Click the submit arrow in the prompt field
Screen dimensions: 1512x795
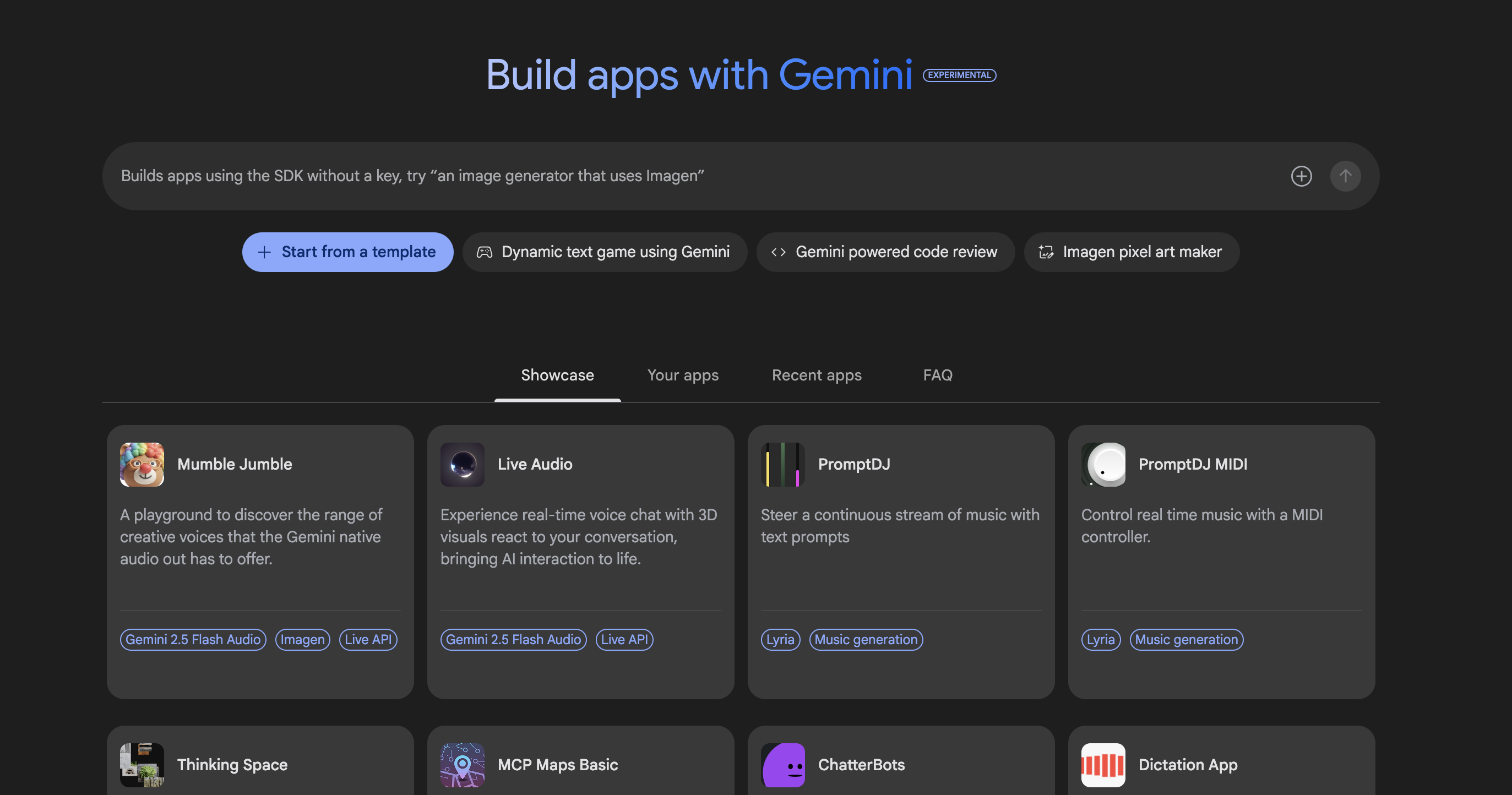click(1345, 176)
